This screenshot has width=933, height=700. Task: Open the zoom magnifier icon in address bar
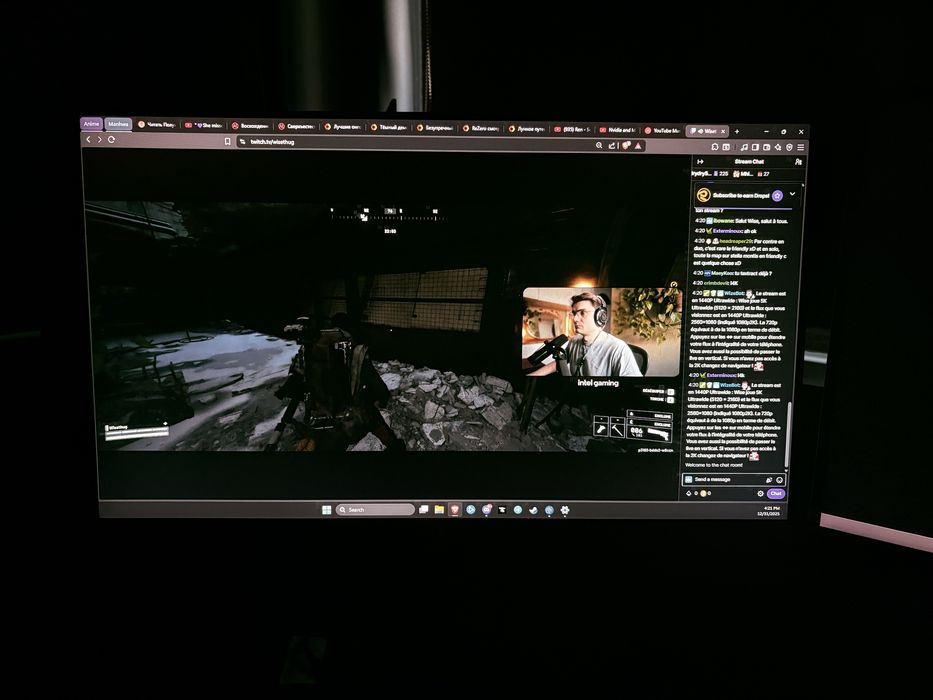pyautogui.click(x=599, y=145)
